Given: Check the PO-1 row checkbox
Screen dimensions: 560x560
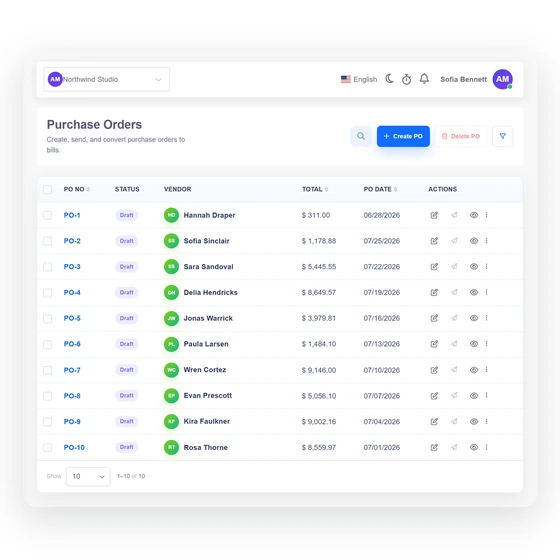Looking at the screenshot, I should pos(47,215).
